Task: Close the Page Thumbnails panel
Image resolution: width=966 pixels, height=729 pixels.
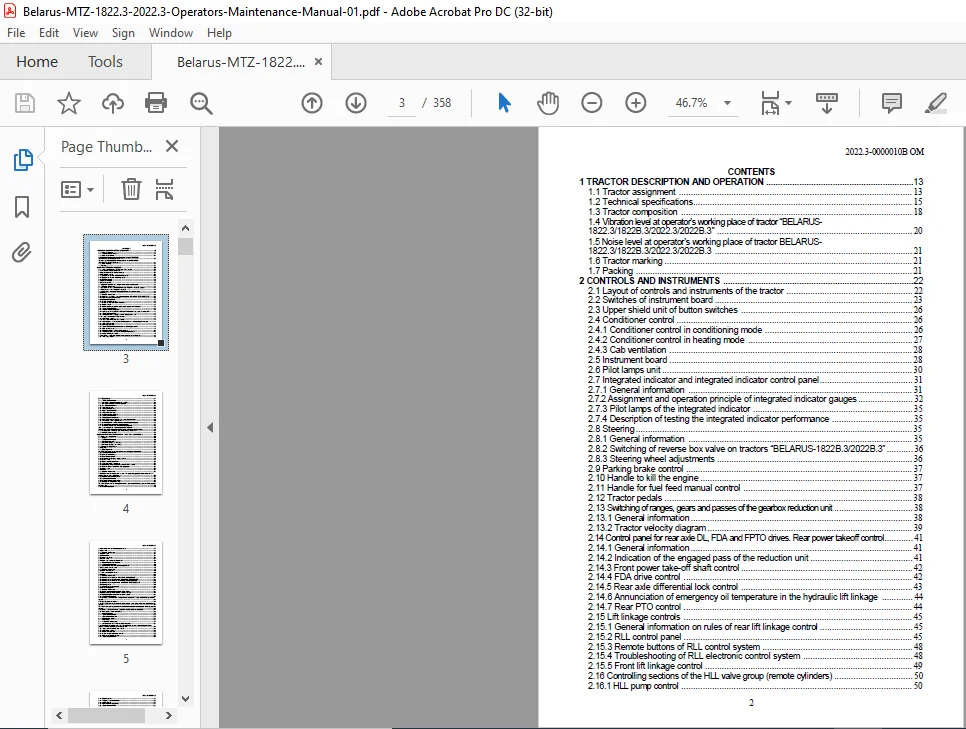Action: tap(172, 146)
